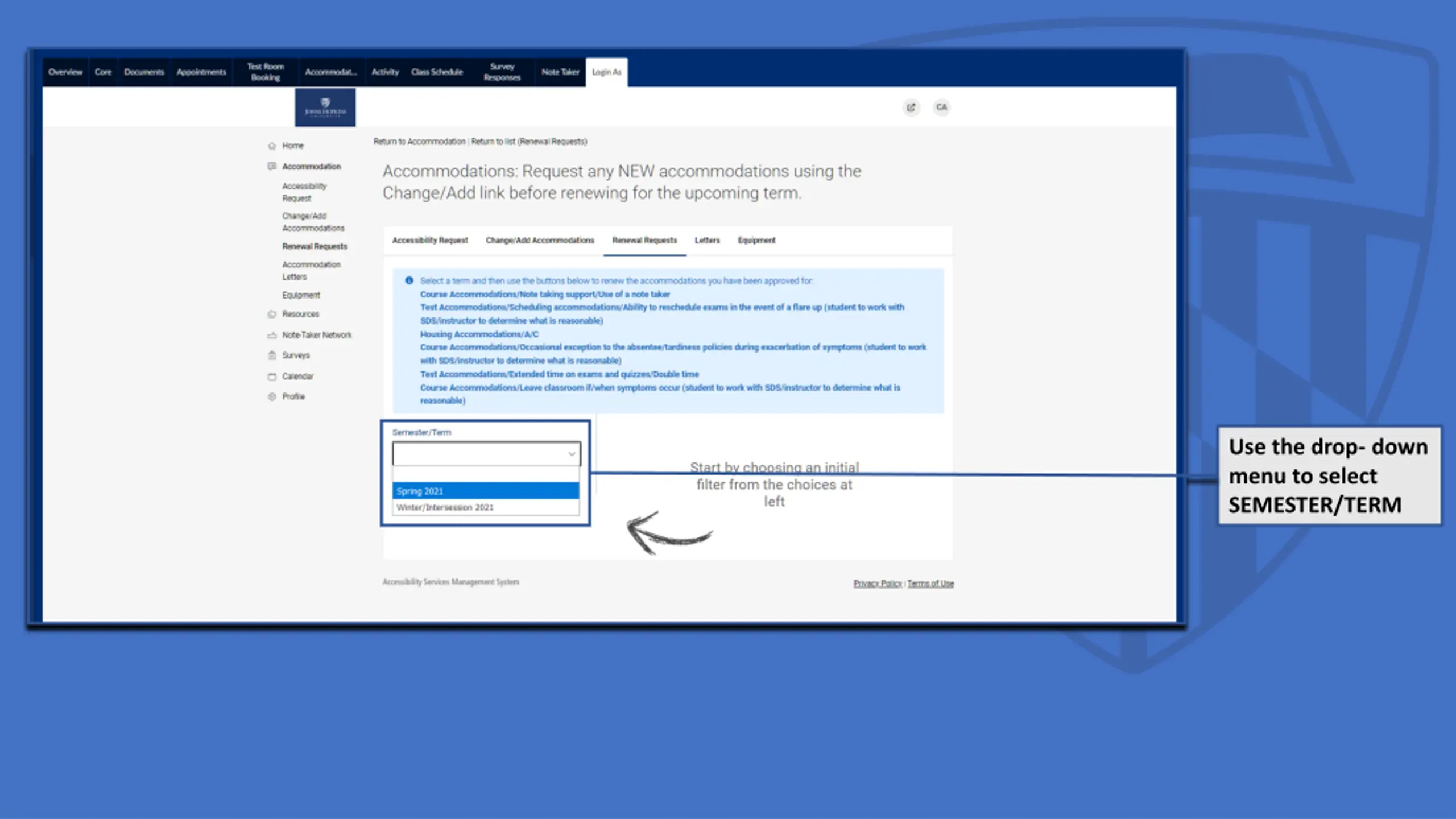Screen dimensions: 1456x819
Task: Click Return to Accommodation link
Action: (419, 142)
